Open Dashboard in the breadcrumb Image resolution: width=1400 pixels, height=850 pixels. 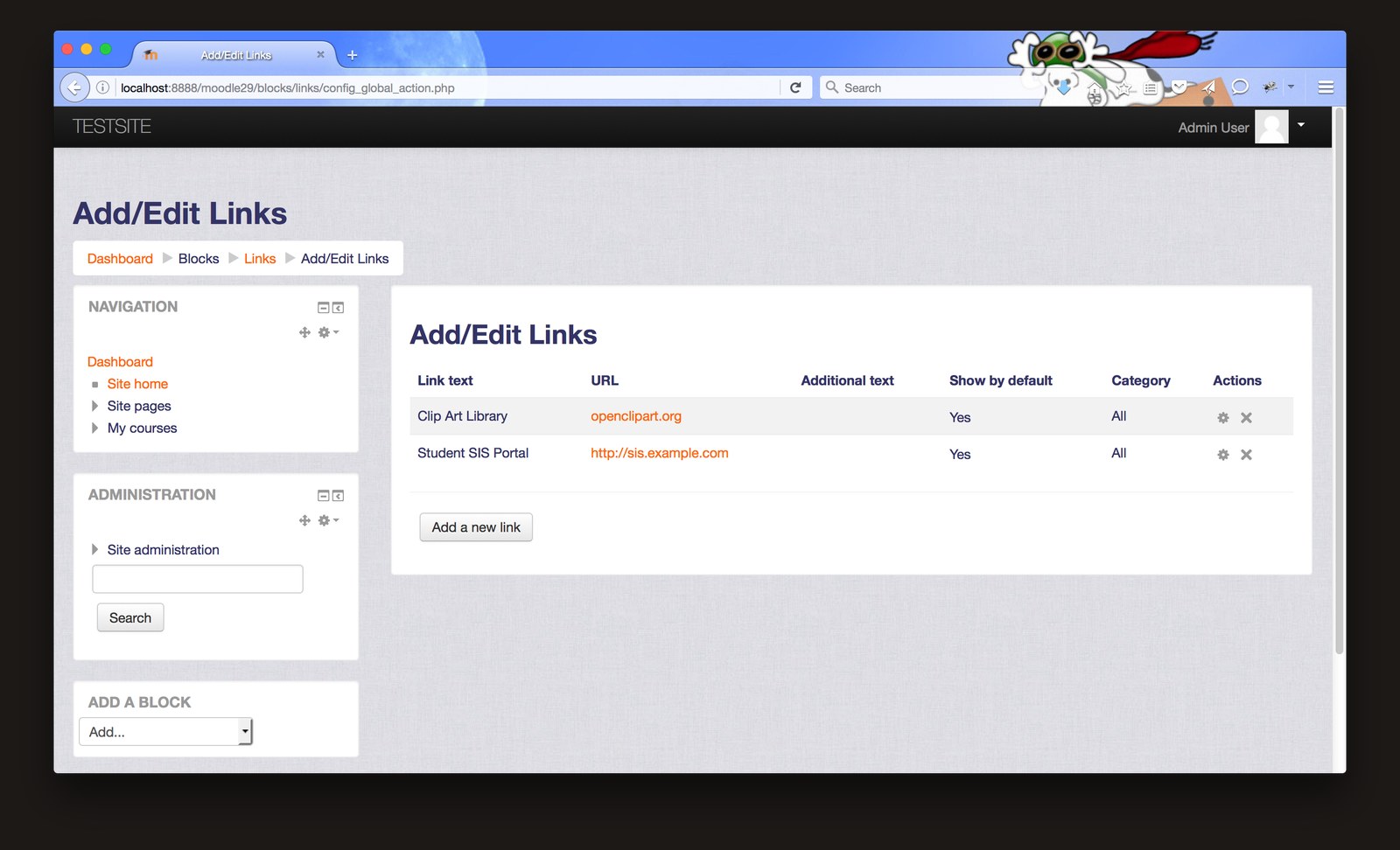(120, 259)
